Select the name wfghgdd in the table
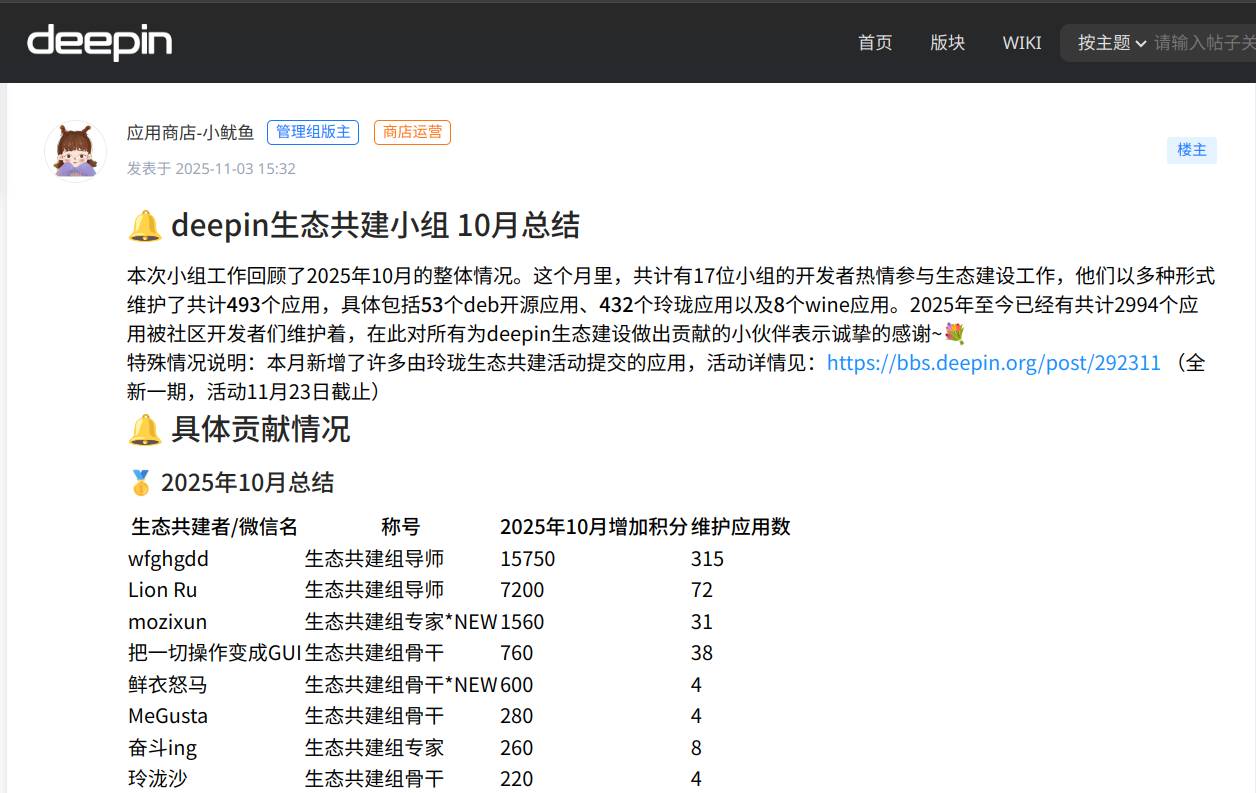 pyautogui.click(x=168, y=559)
